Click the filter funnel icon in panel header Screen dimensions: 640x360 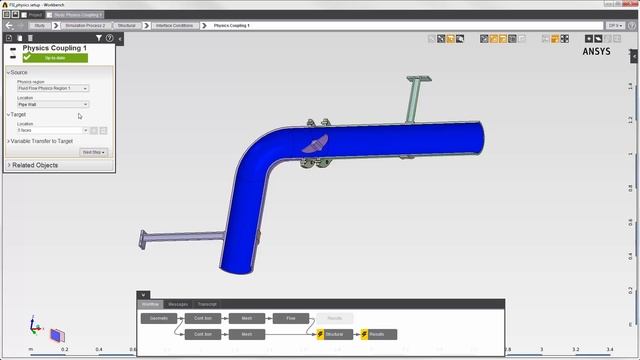click(99, 38)
